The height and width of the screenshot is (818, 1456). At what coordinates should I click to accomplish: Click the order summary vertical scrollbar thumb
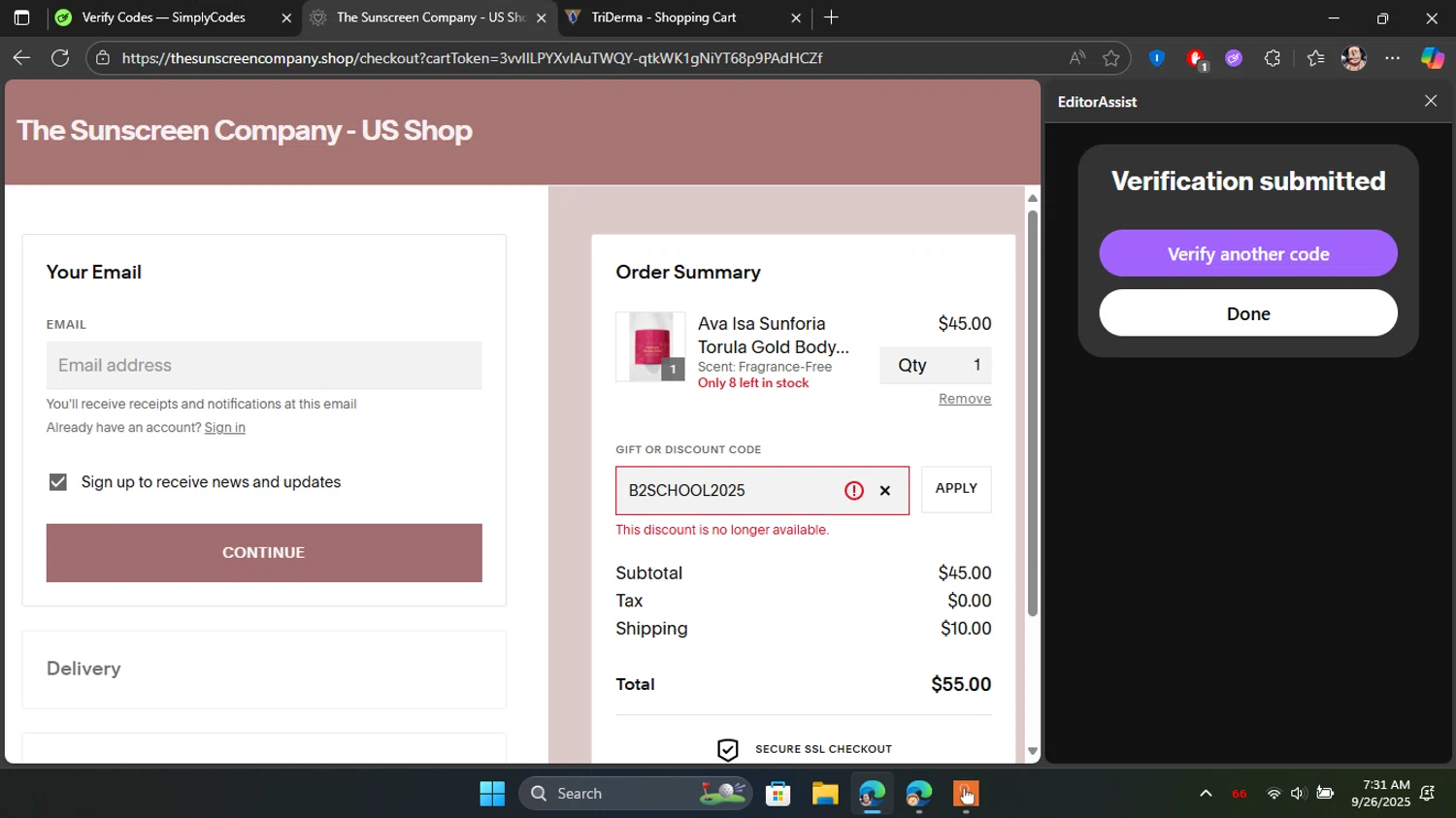(1033, 412)
